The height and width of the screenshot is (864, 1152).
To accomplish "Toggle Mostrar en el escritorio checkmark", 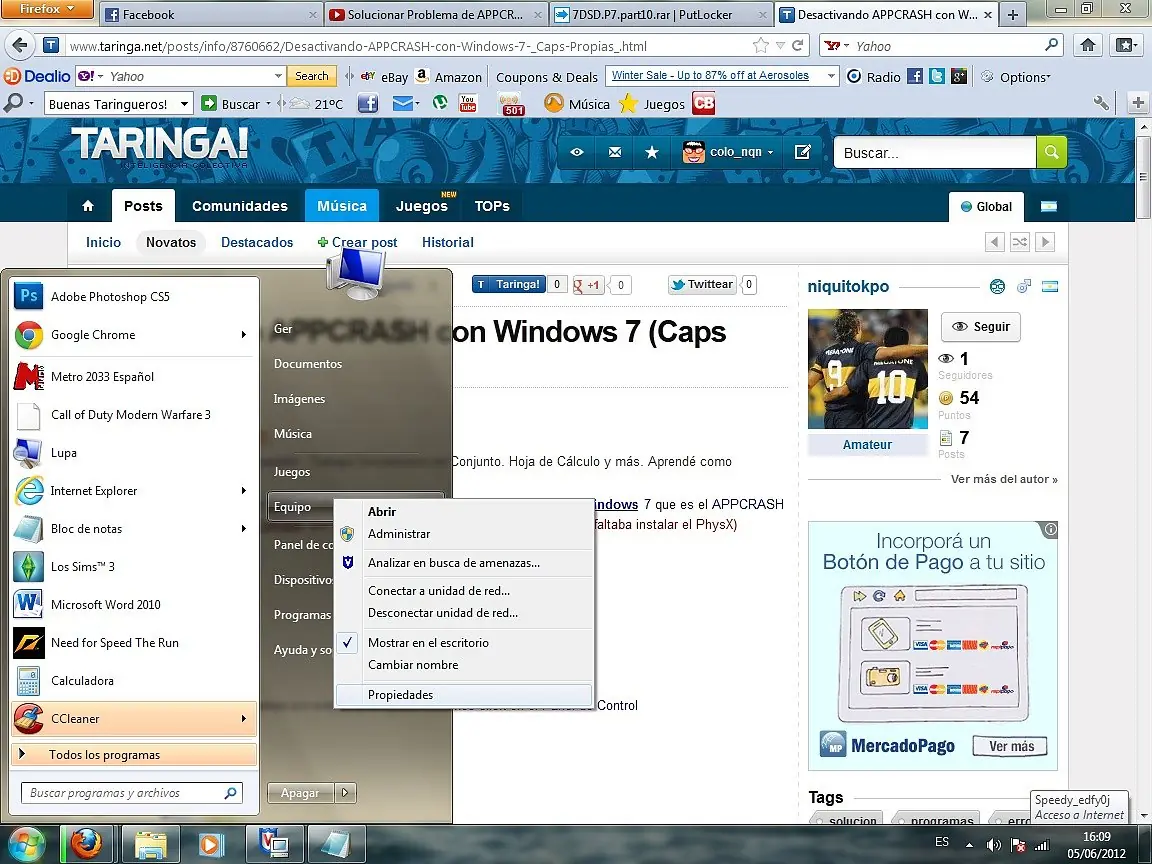I will pos(348,642).
